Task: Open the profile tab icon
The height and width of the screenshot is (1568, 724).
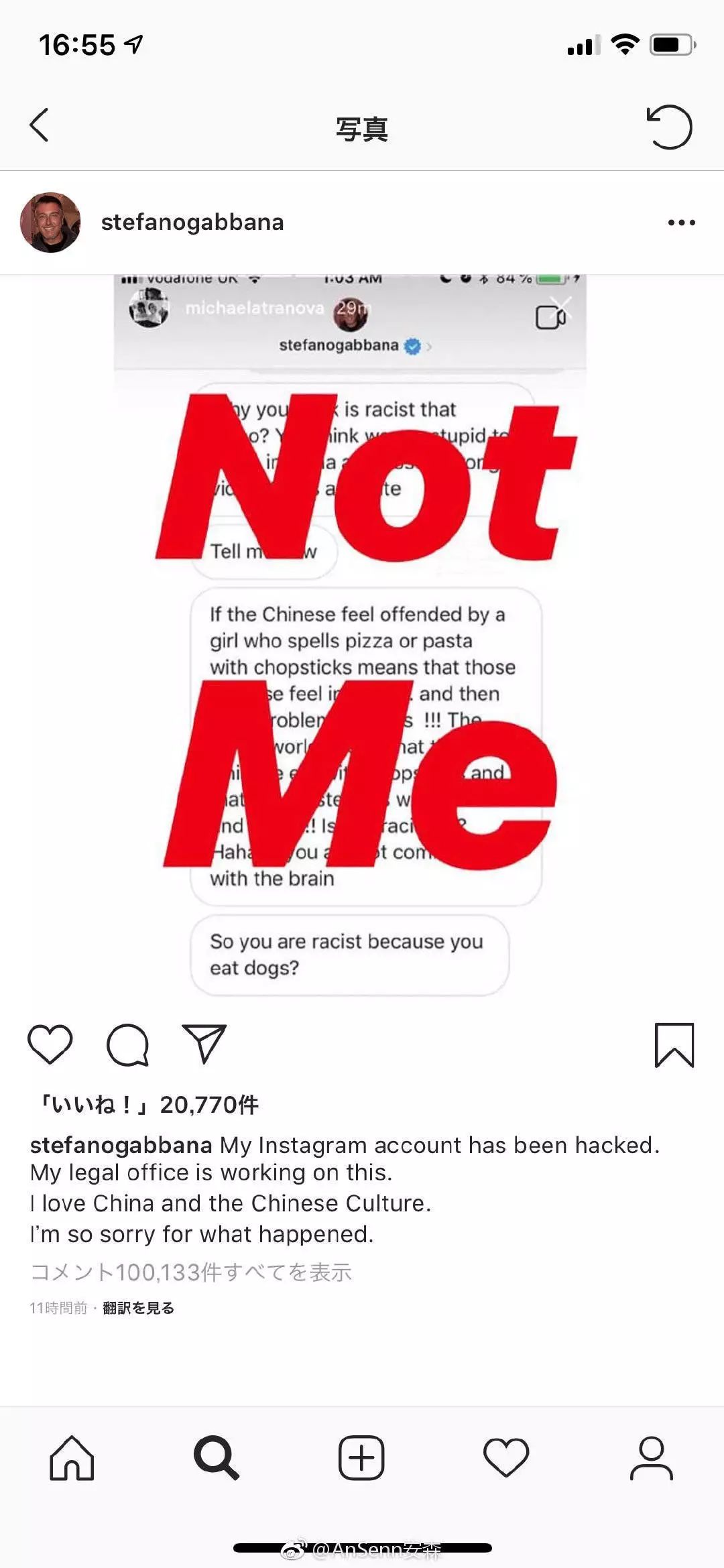Action: [651, 1458]
